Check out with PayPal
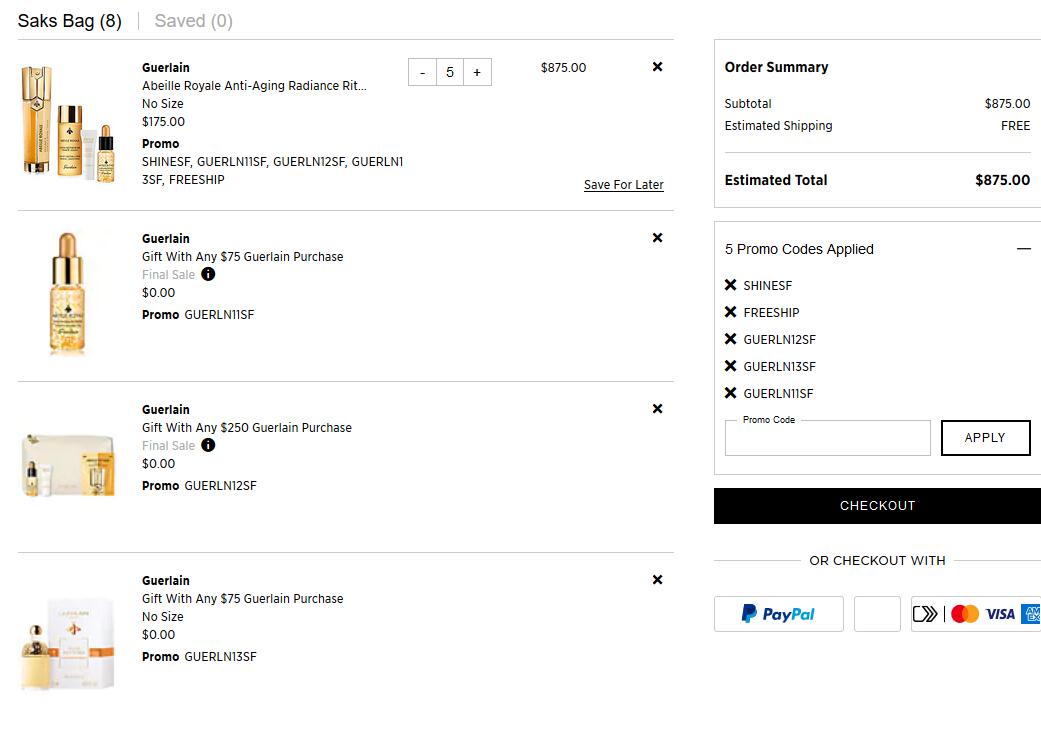The height and width of the screenshot is (729, 1041). pos(779,614)
